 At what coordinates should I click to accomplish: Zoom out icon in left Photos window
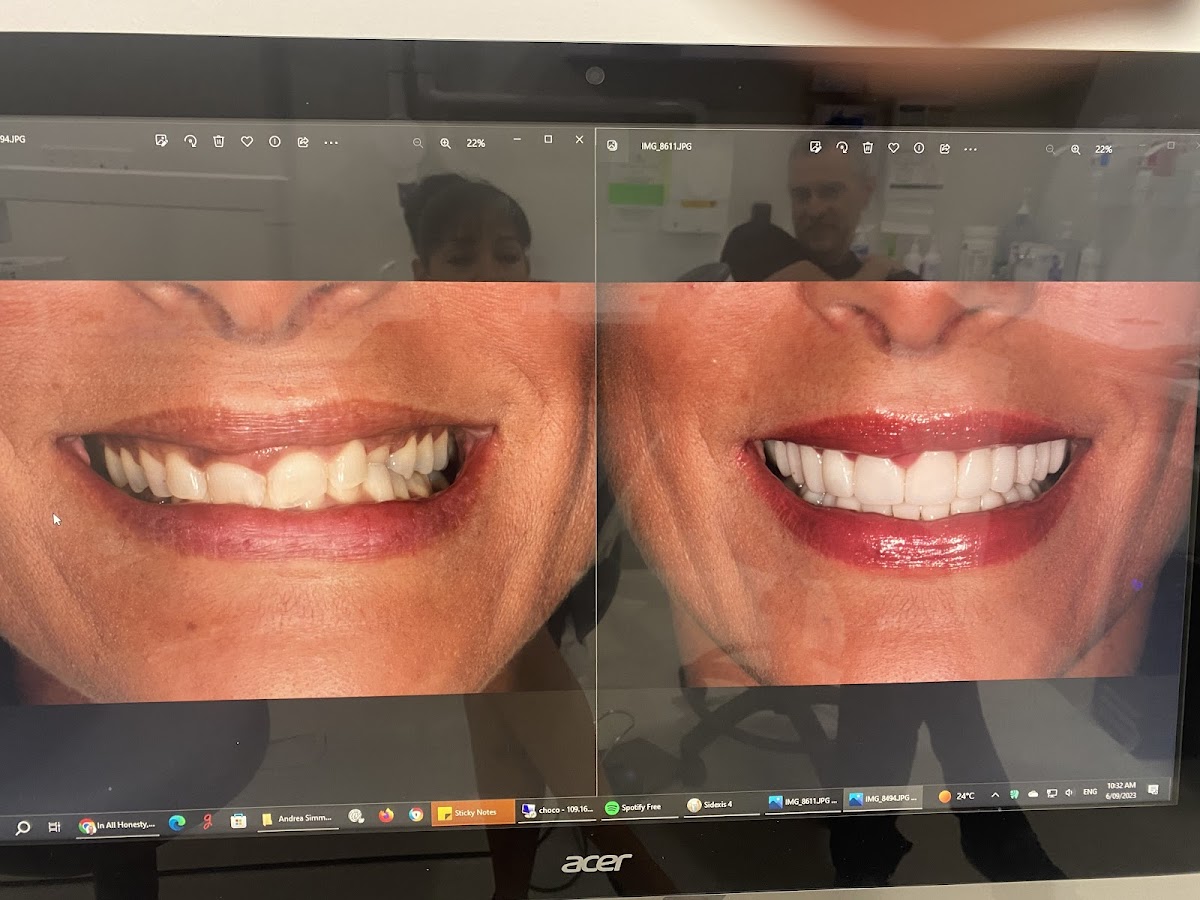pos(418,143)
